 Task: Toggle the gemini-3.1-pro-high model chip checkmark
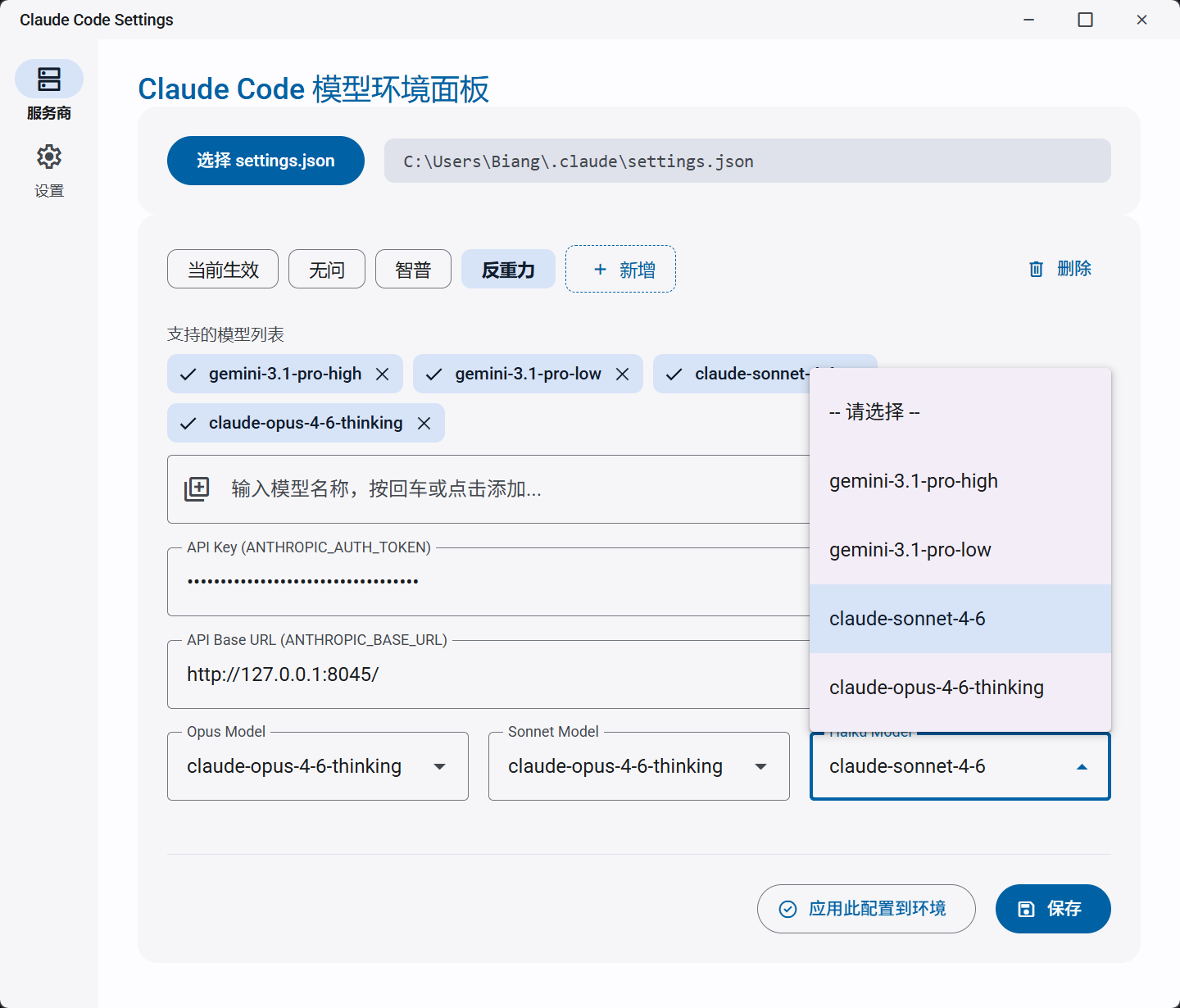[188, 374]
